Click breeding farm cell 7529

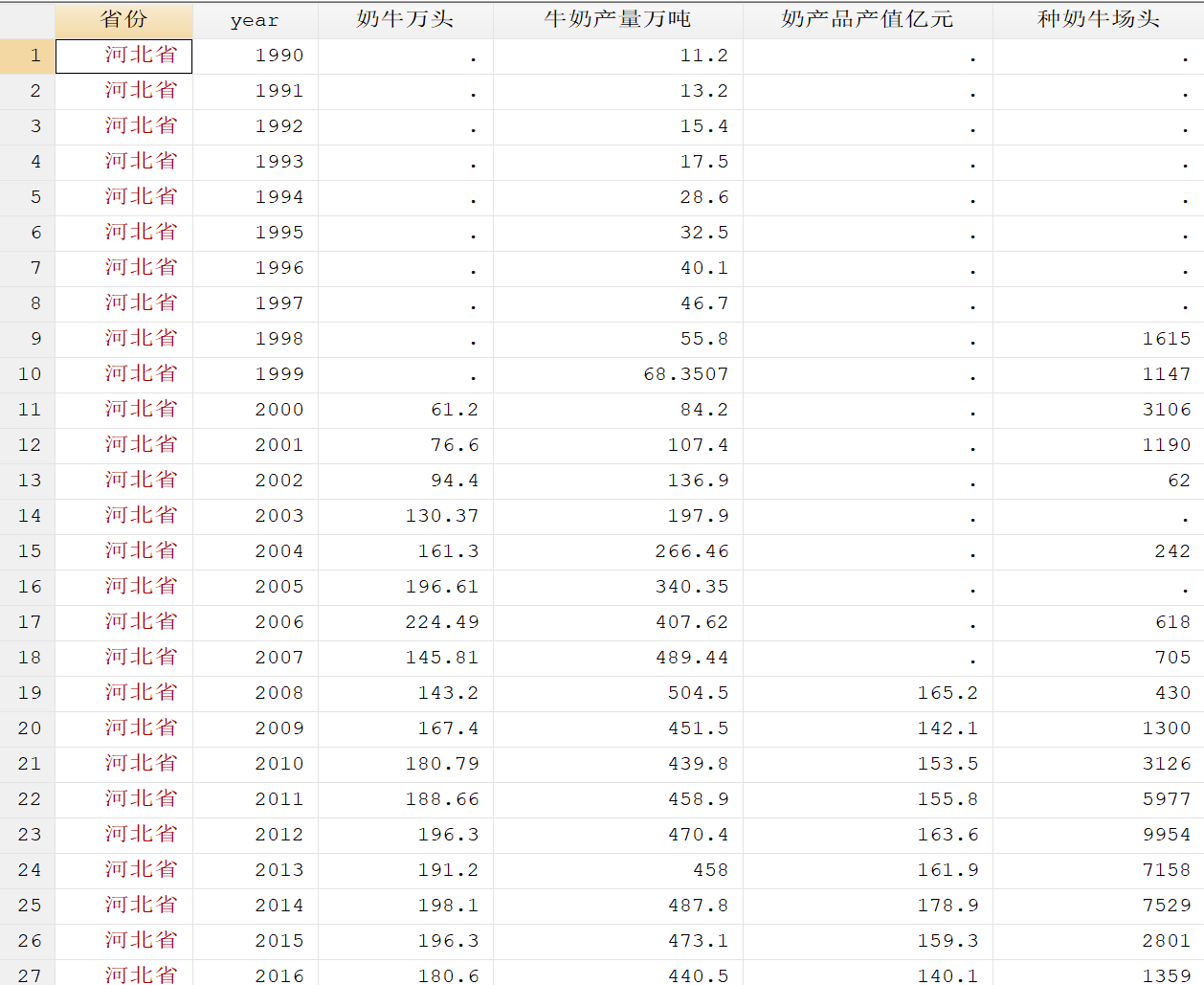coord(1099,906)
